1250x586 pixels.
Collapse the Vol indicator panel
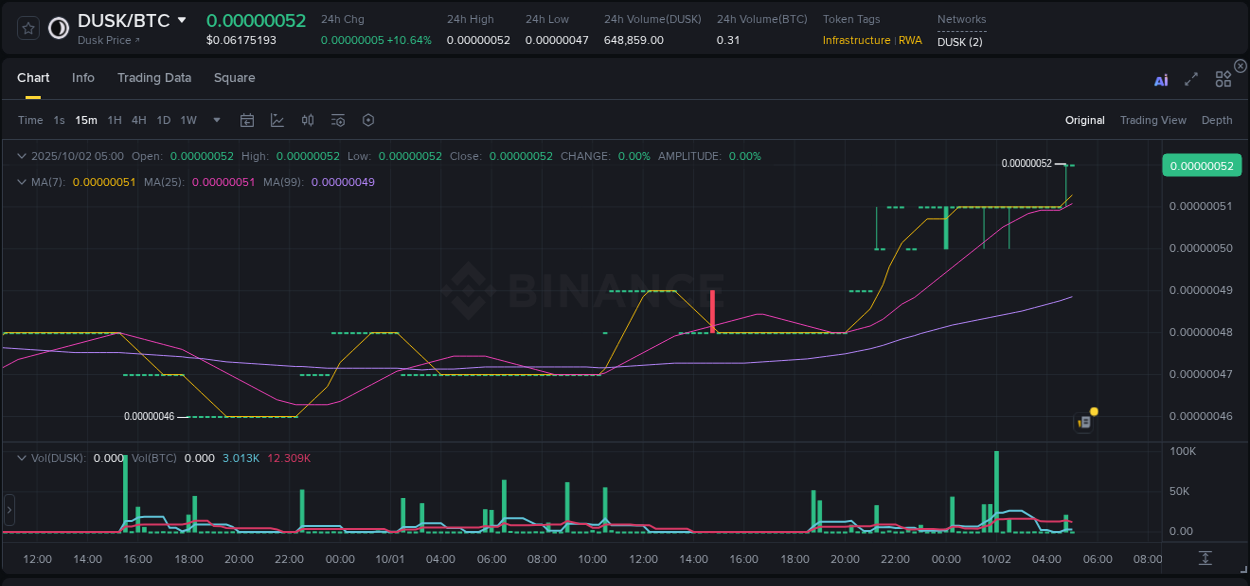[x=20, y=457]
